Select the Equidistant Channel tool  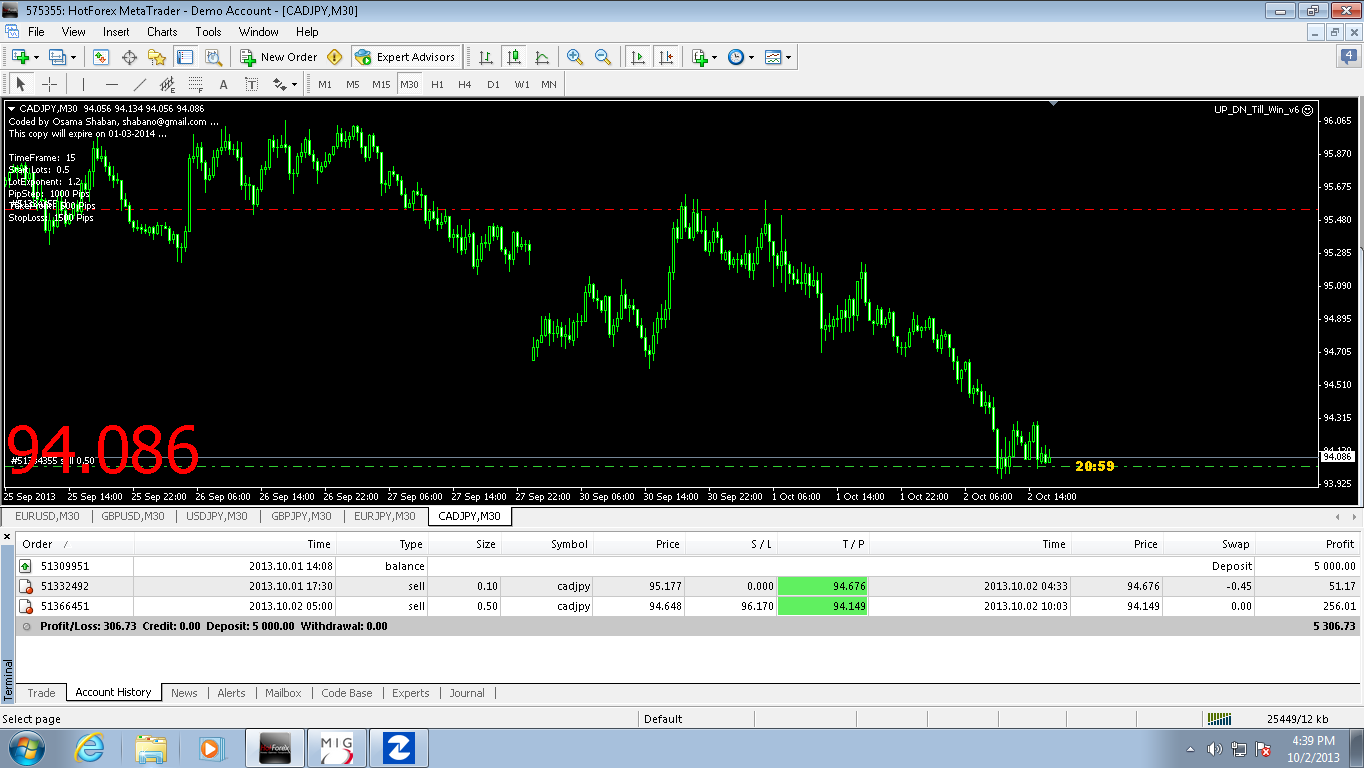click(x=167, y=84)
